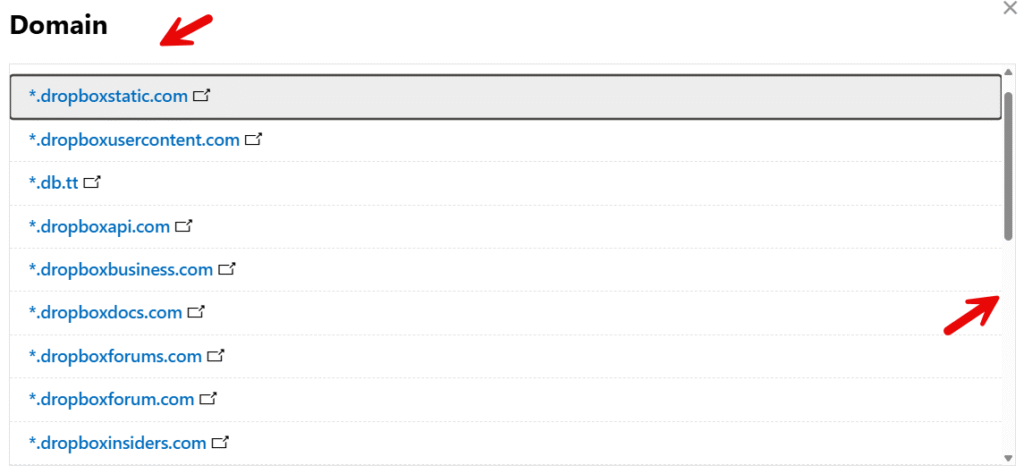The width and height of the screenshot is (1024, 474).
Task: Click external link icon beside *.dropboxbusiness.com
Action: pos(227,269)
